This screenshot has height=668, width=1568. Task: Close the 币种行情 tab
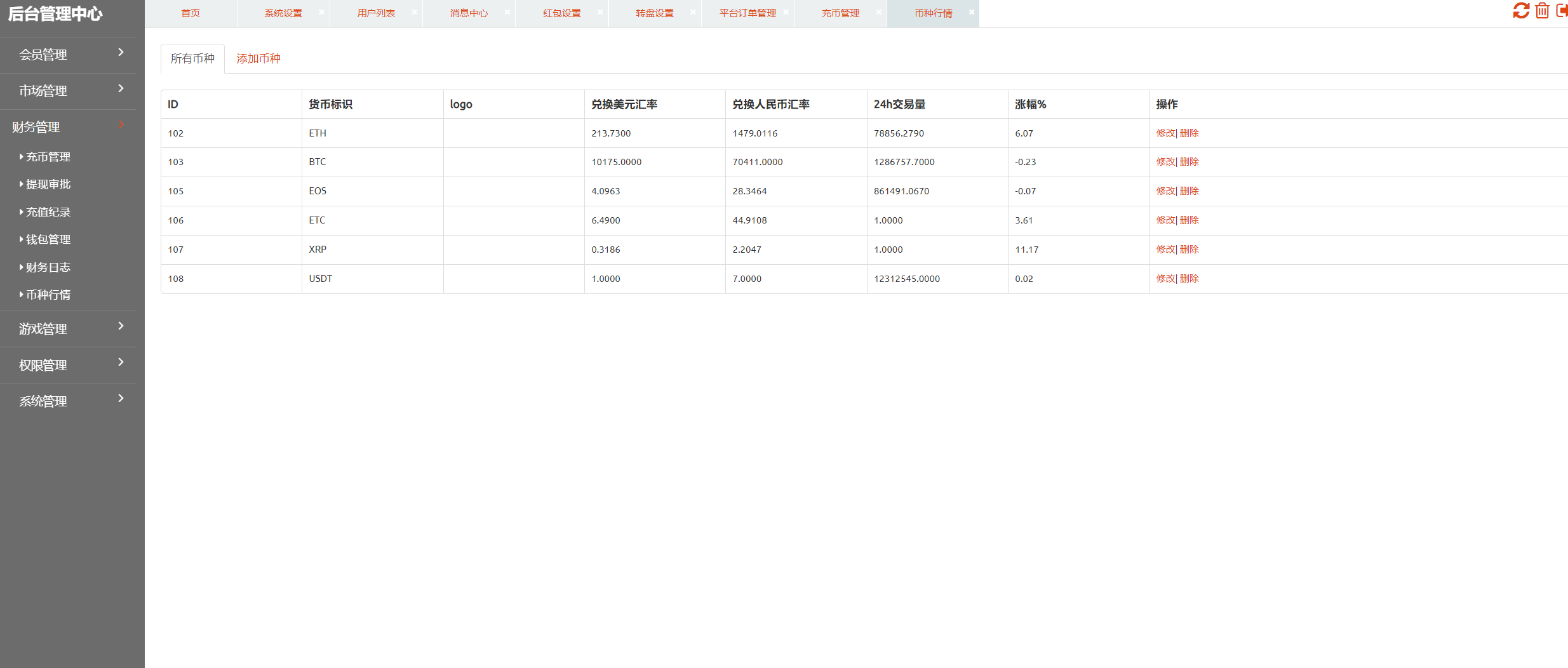[971, 12]
